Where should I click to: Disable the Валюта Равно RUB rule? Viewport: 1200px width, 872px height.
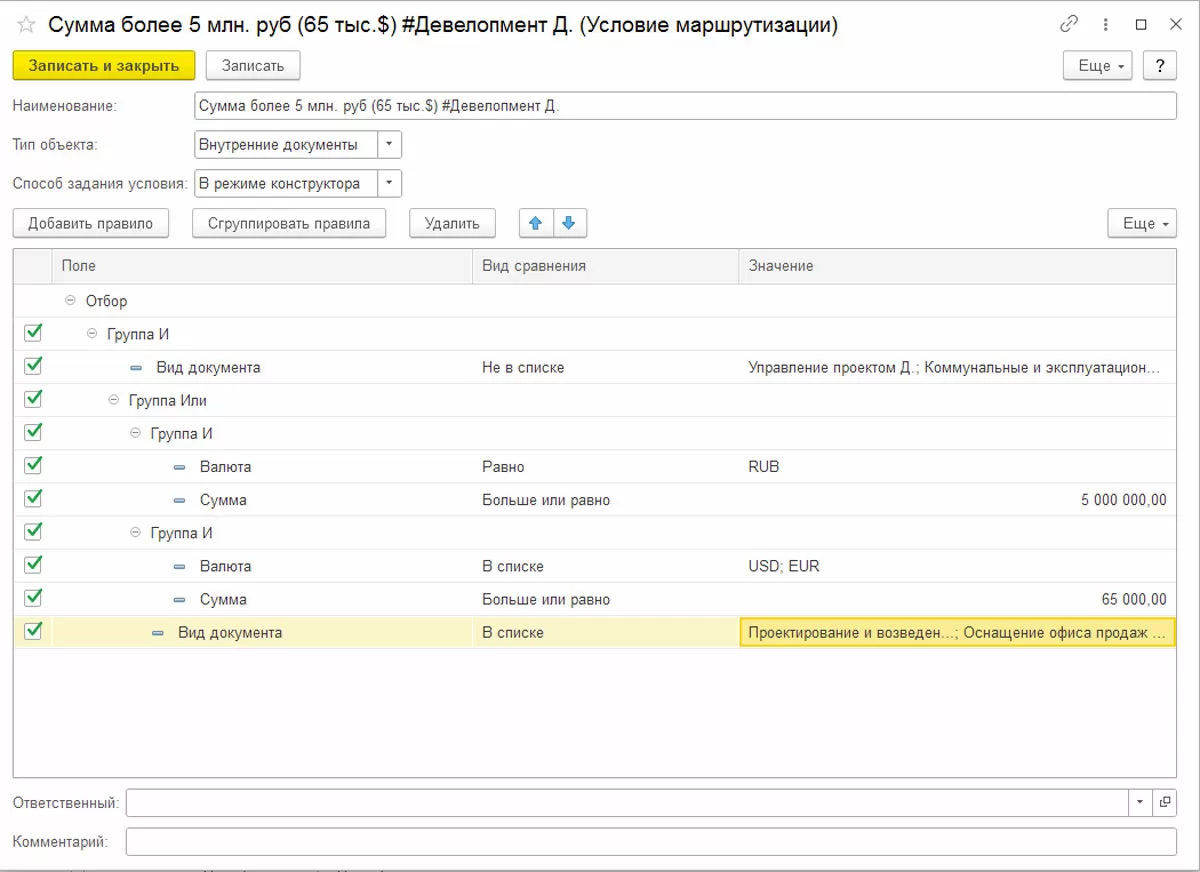pos(33,465)
